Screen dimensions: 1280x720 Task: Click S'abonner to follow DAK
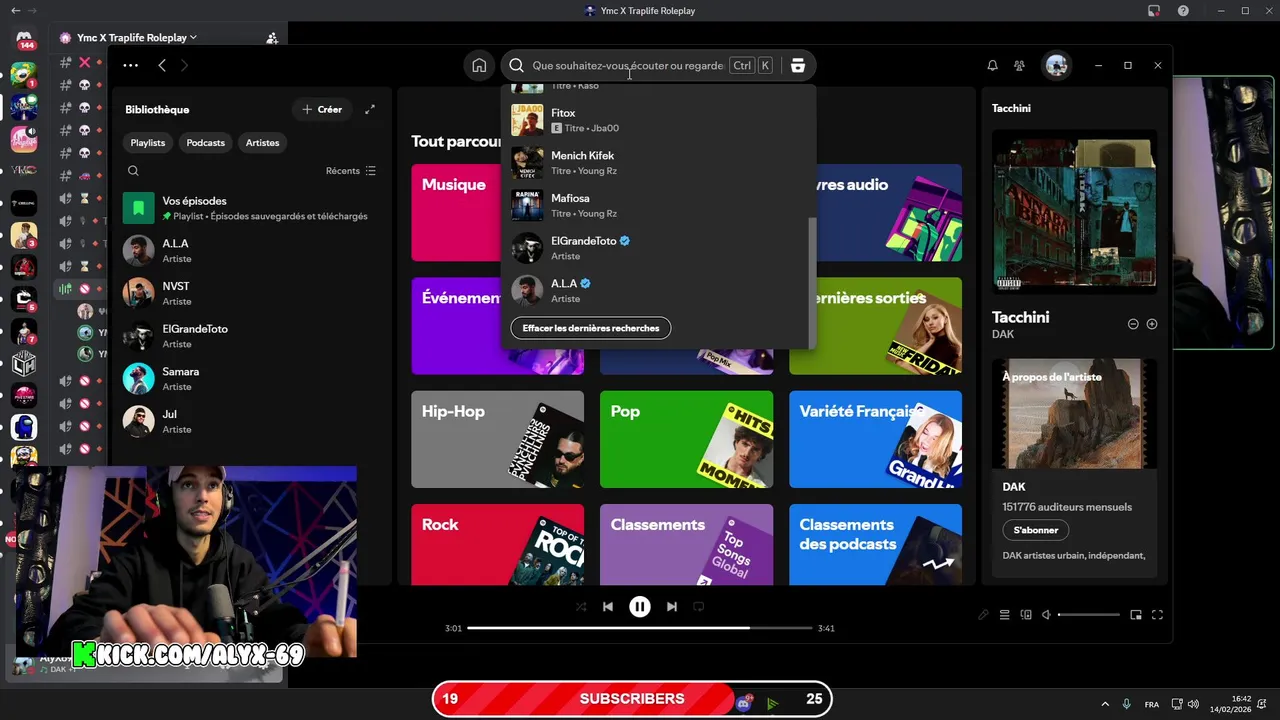(x=1035, y=530)
